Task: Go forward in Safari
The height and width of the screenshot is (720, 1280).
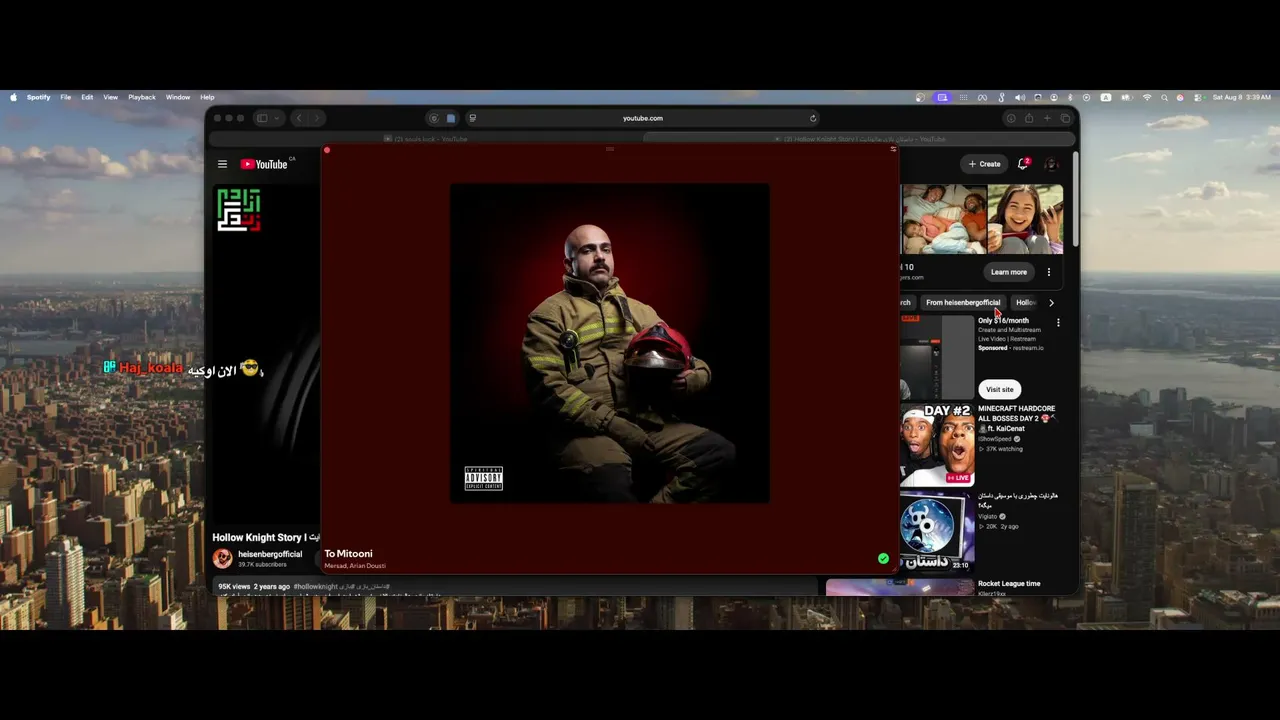Action: 317,118
